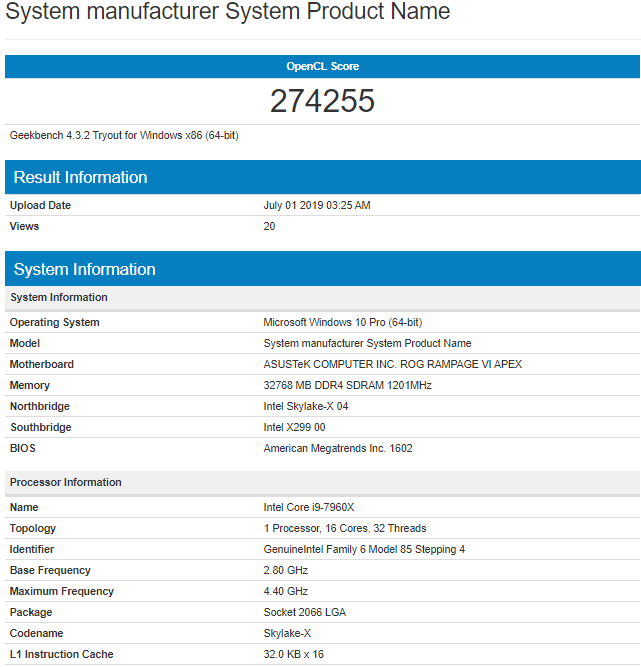Screen dimensions: 641x667
Task: Click the BIOS label
Action: coord(23,448)
